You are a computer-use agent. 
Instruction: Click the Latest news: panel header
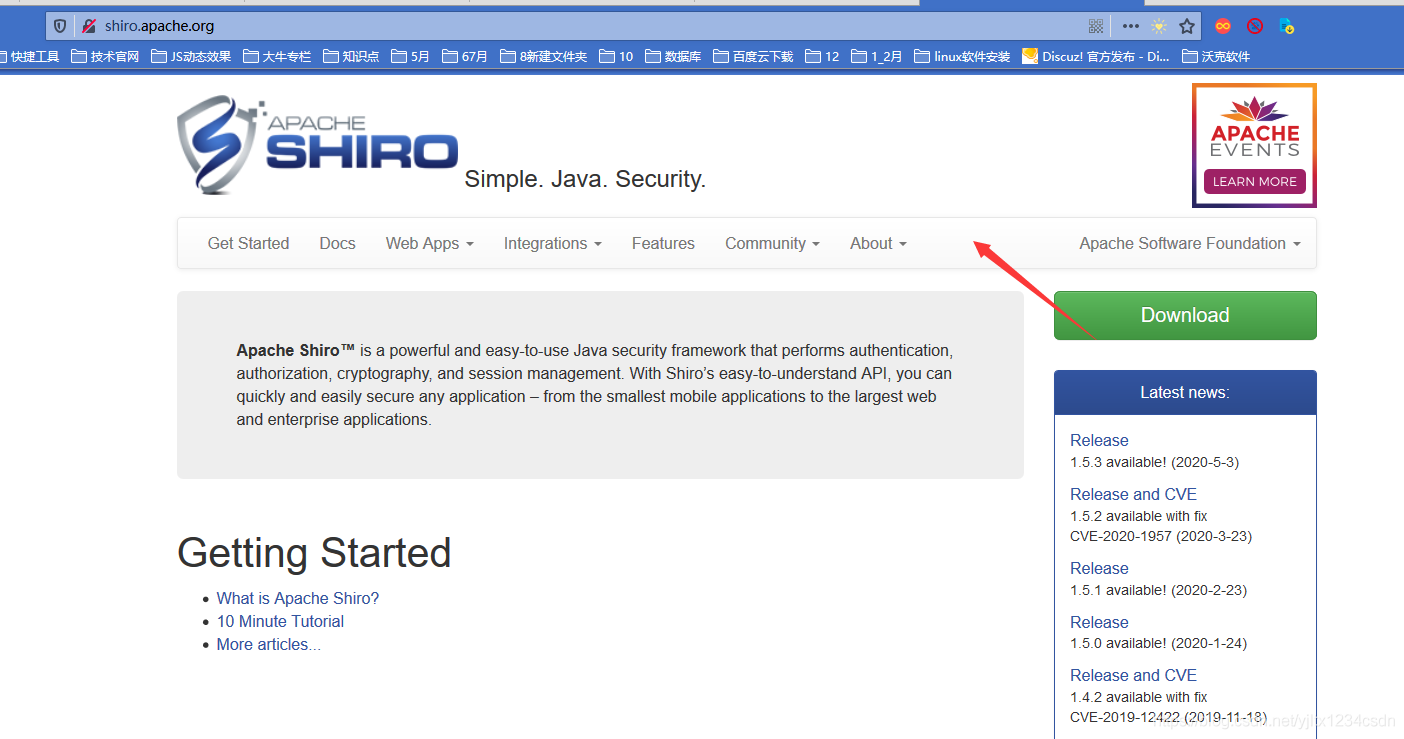pyautogui.click(x=1185, y=393)
